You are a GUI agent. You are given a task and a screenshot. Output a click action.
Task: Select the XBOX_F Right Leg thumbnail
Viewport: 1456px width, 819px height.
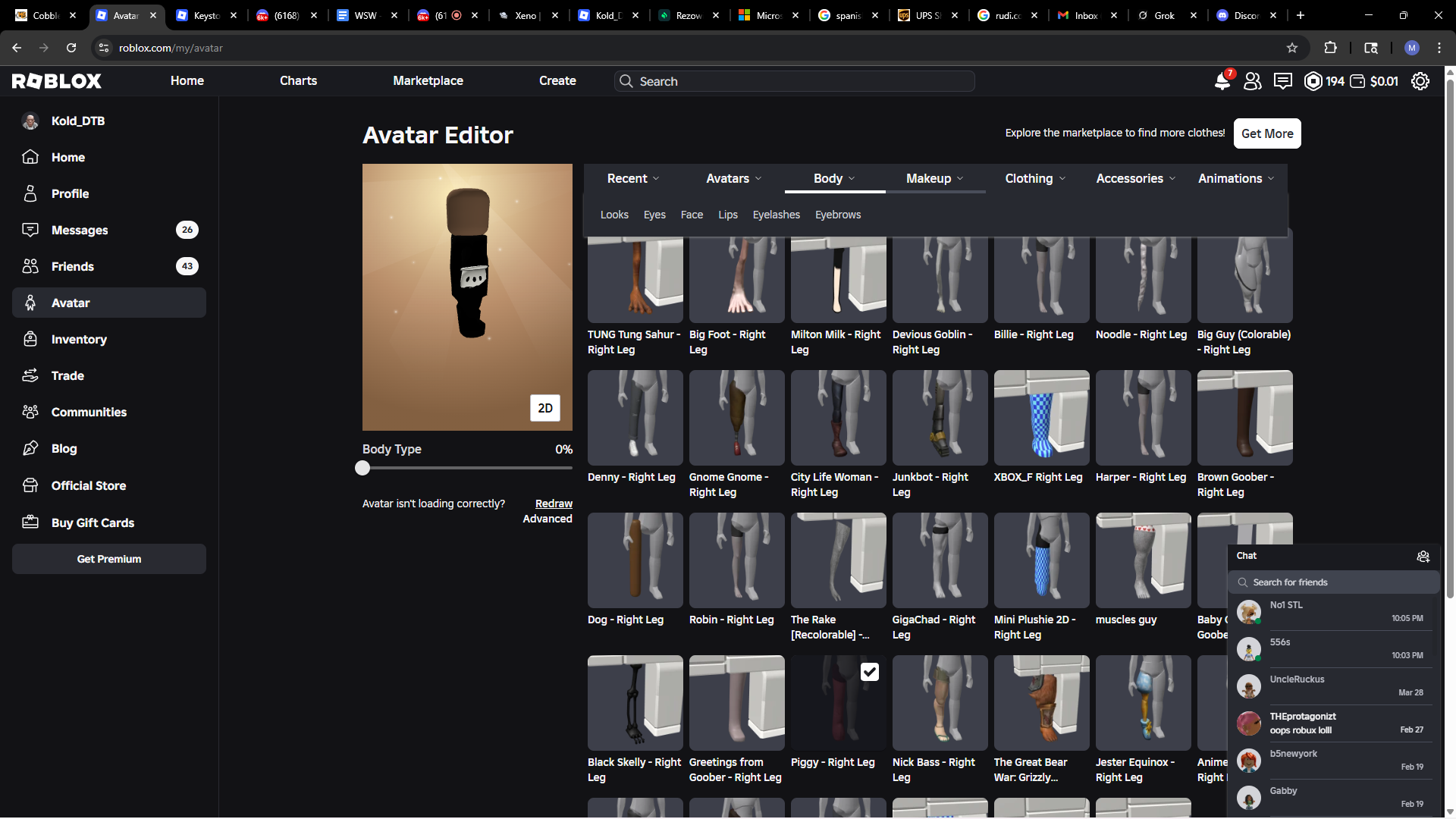pos(1042,418)
